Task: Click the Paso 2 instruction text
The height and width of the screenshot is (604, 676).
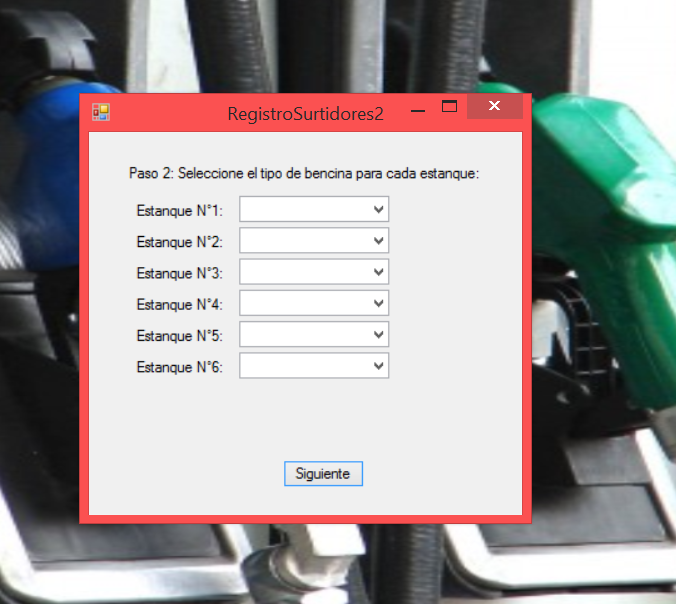Action: [305, 173]
